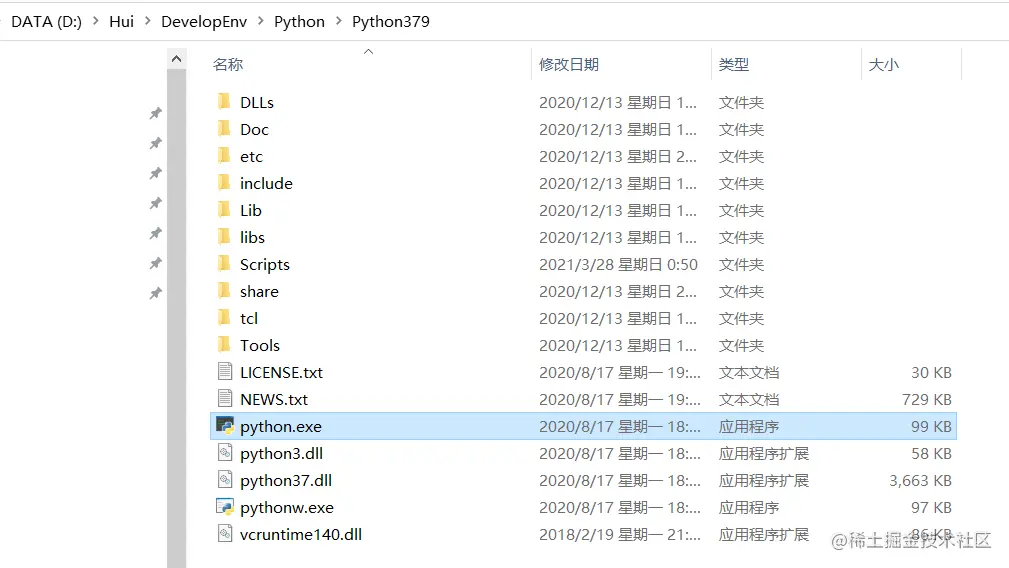Click the vcruntime140.dll file icon
Screen dimensions: 1009x568
[x=225, y=533]
